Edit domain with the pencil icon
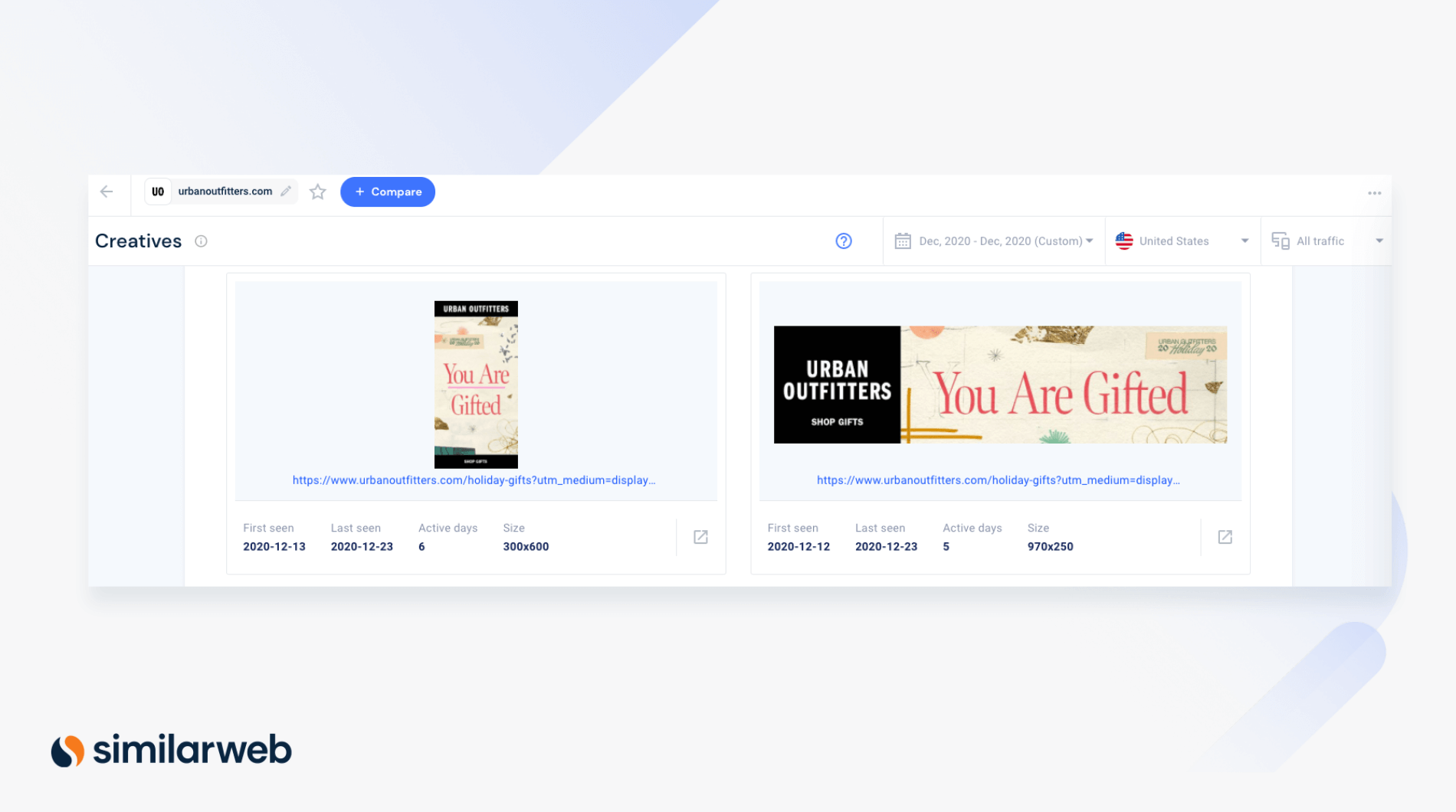Viewport: 1456px width, 812px height. click(286, 192)
